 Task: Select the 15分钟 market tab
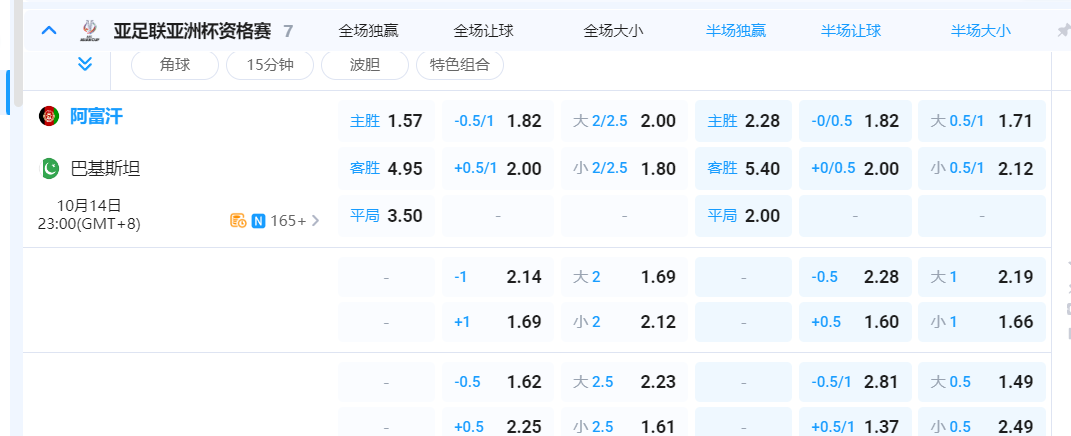(x=269, y=65)
